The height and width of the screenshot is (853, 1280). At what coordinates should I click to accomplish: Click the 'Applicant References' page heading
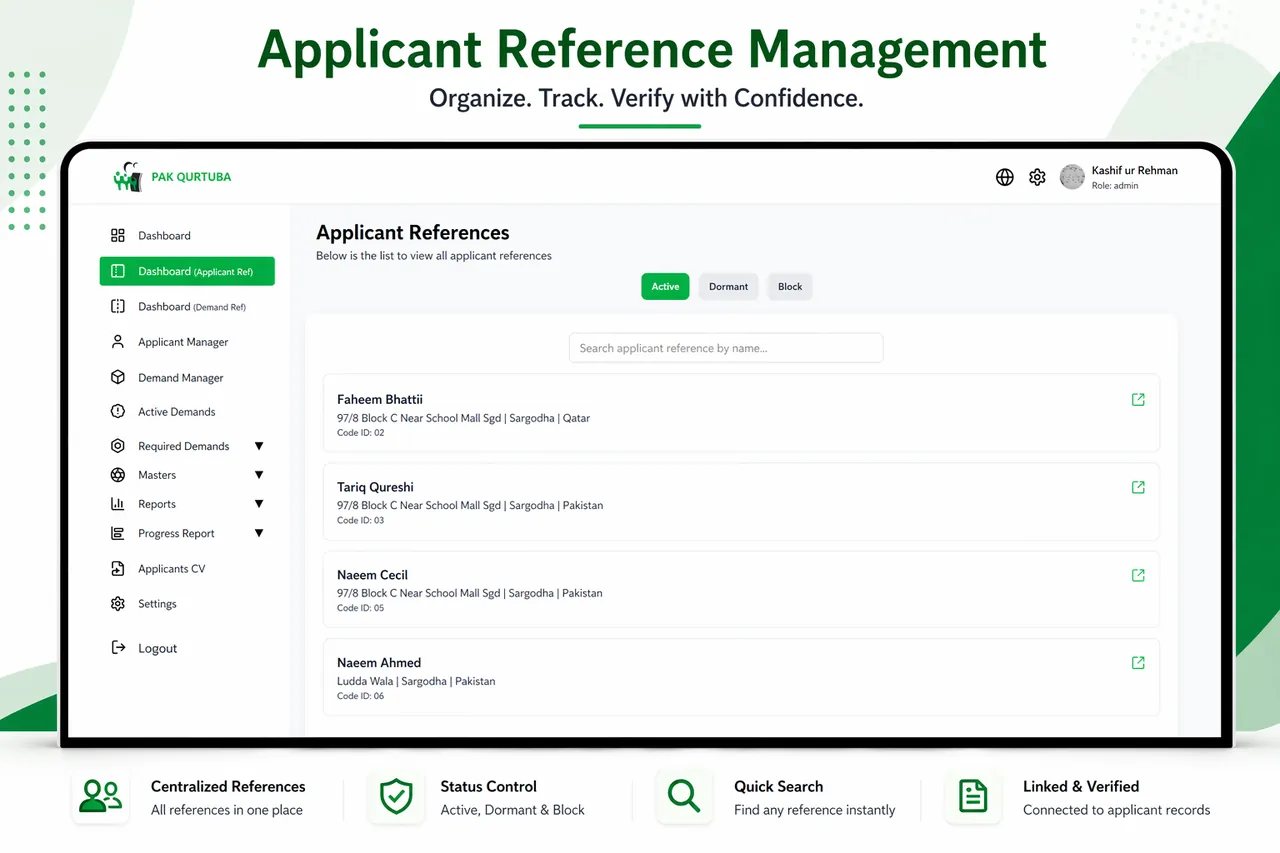coord(413,233)
